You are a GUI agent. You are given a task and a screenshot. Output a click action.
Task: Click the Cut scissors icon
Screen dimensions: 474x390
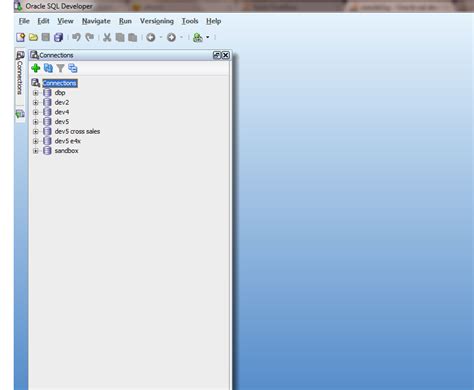[107, 37]
